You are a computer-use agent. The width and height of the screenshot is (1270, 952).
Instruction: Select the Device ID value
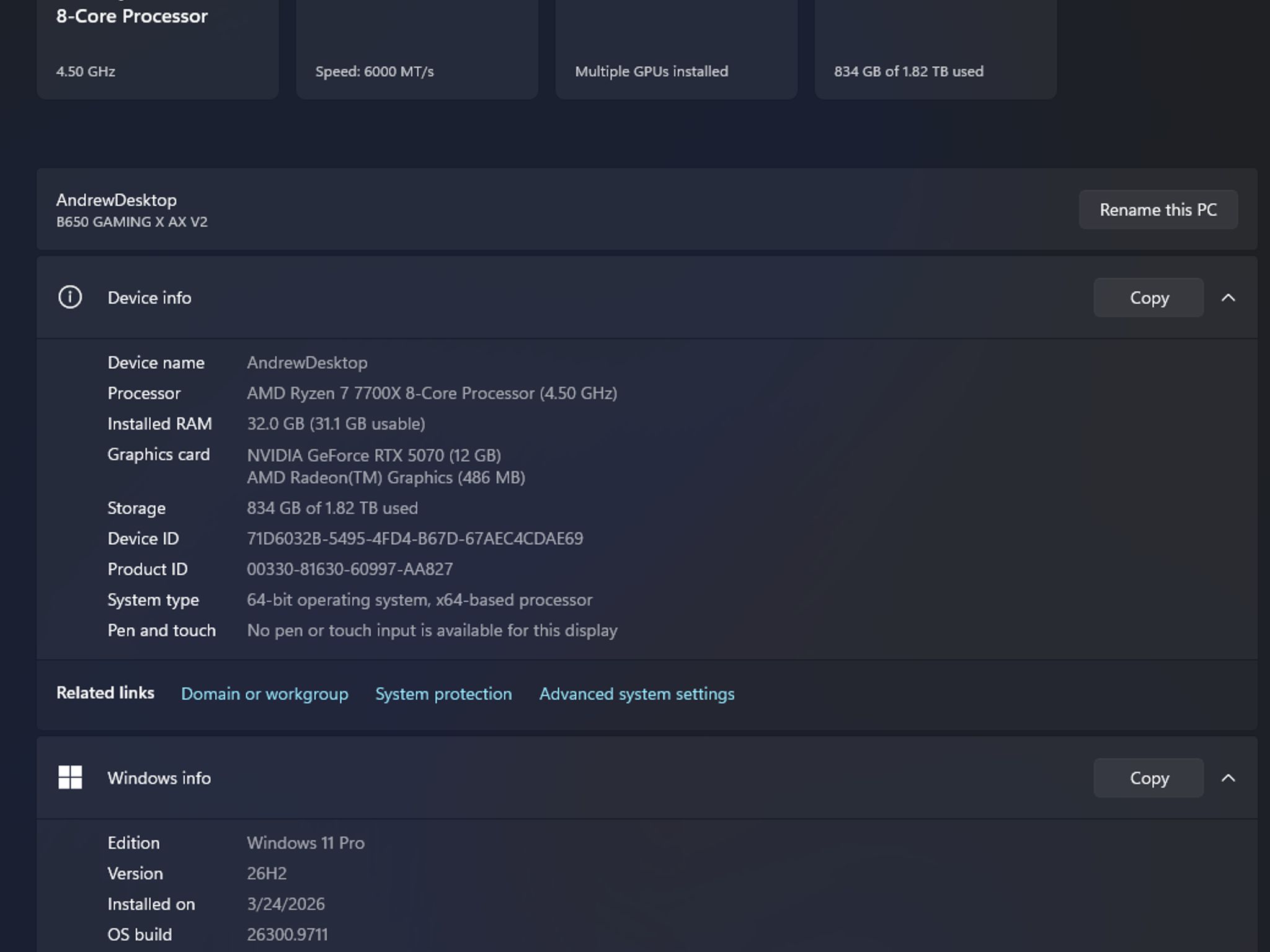[415, 539]
